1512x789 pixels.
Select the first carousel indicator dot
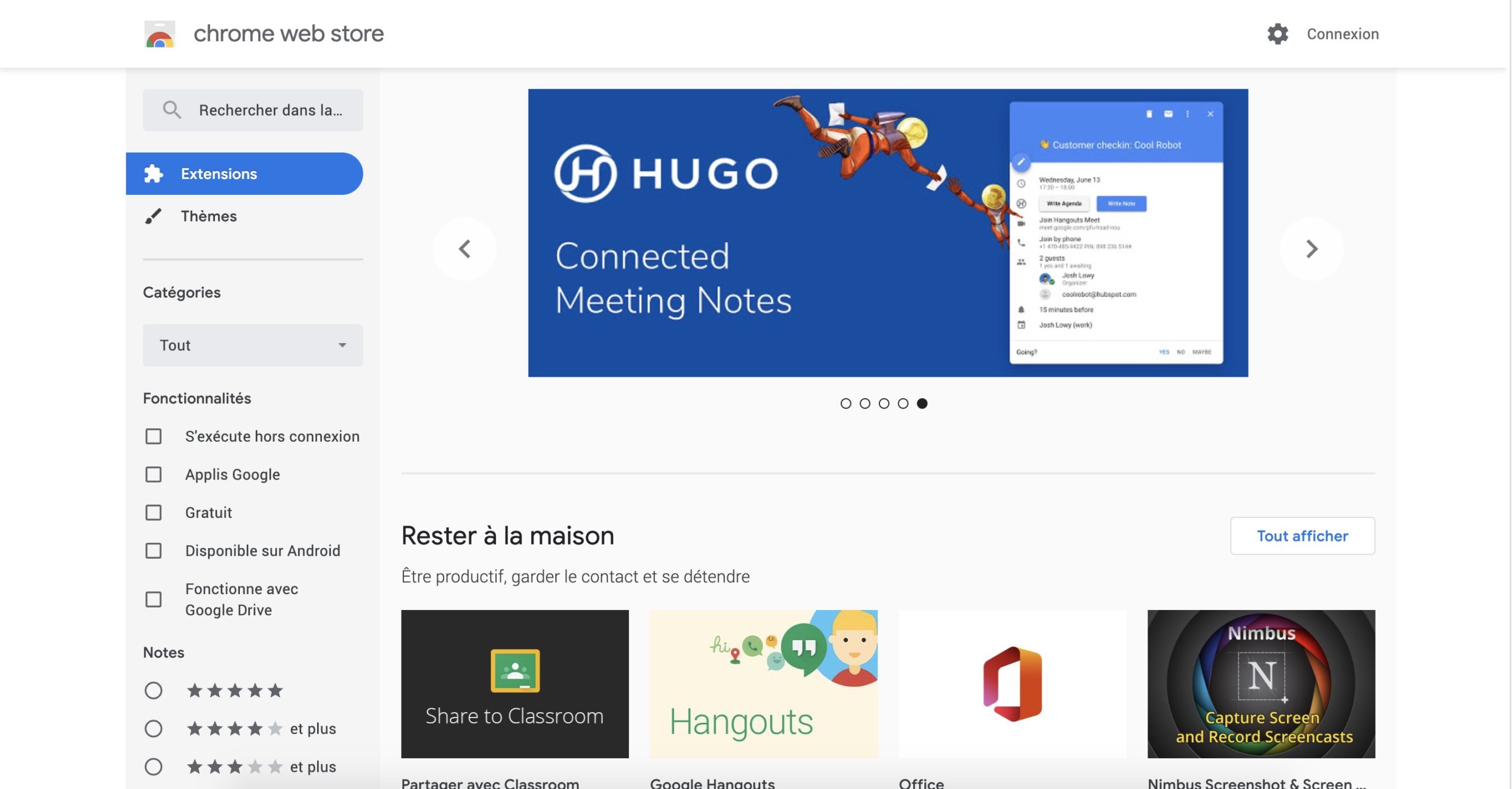pyautogui.click(x=846, y=403)
